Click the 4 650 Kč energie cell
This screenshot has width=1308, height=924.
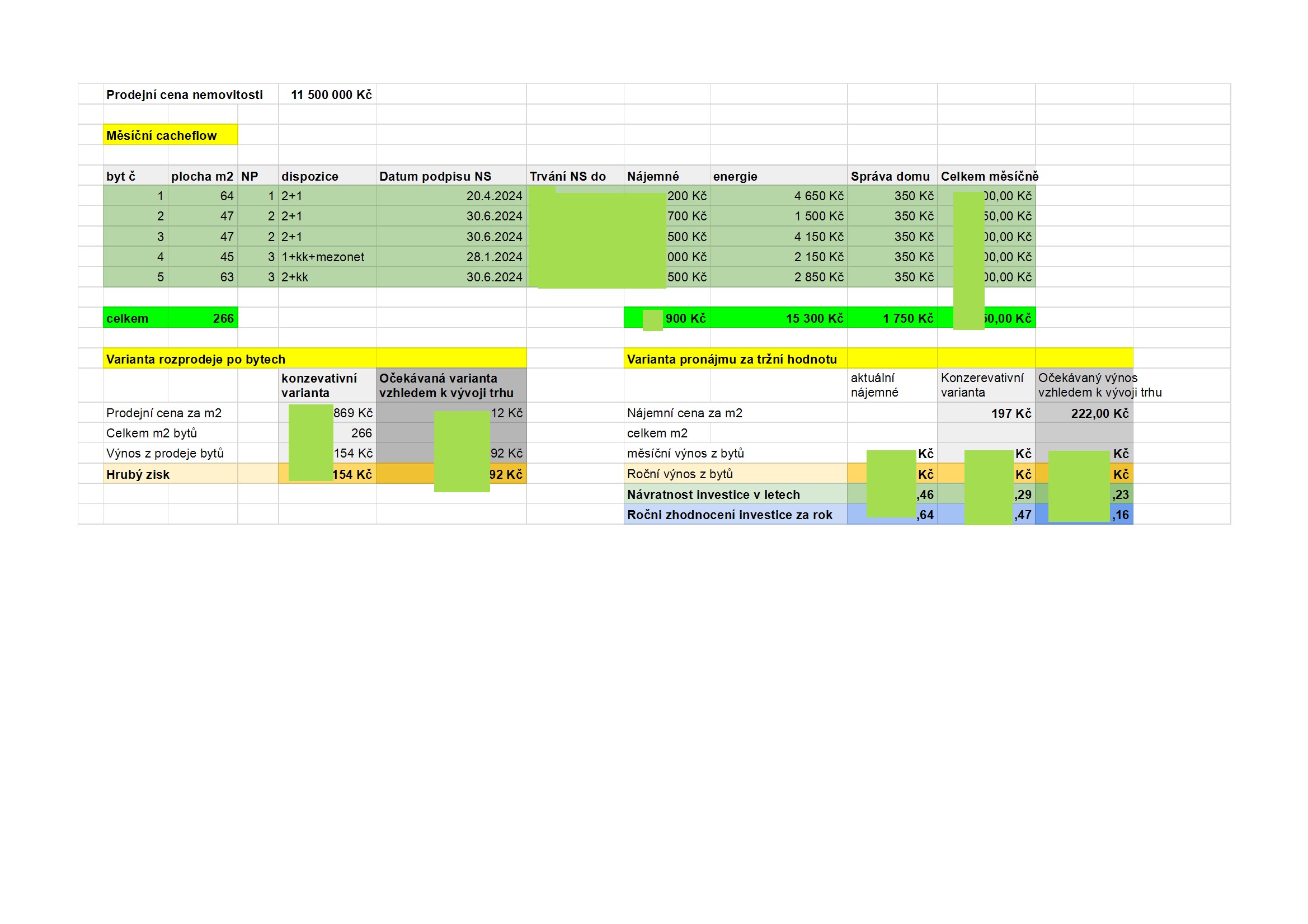click(x=779, y=196)
